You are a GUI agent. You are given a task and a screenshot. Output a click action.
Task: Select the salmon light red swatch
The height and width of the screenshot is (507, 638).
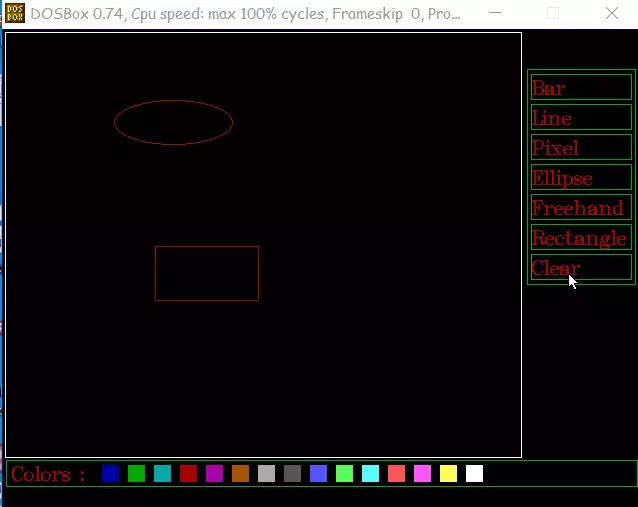pos(397,474)
